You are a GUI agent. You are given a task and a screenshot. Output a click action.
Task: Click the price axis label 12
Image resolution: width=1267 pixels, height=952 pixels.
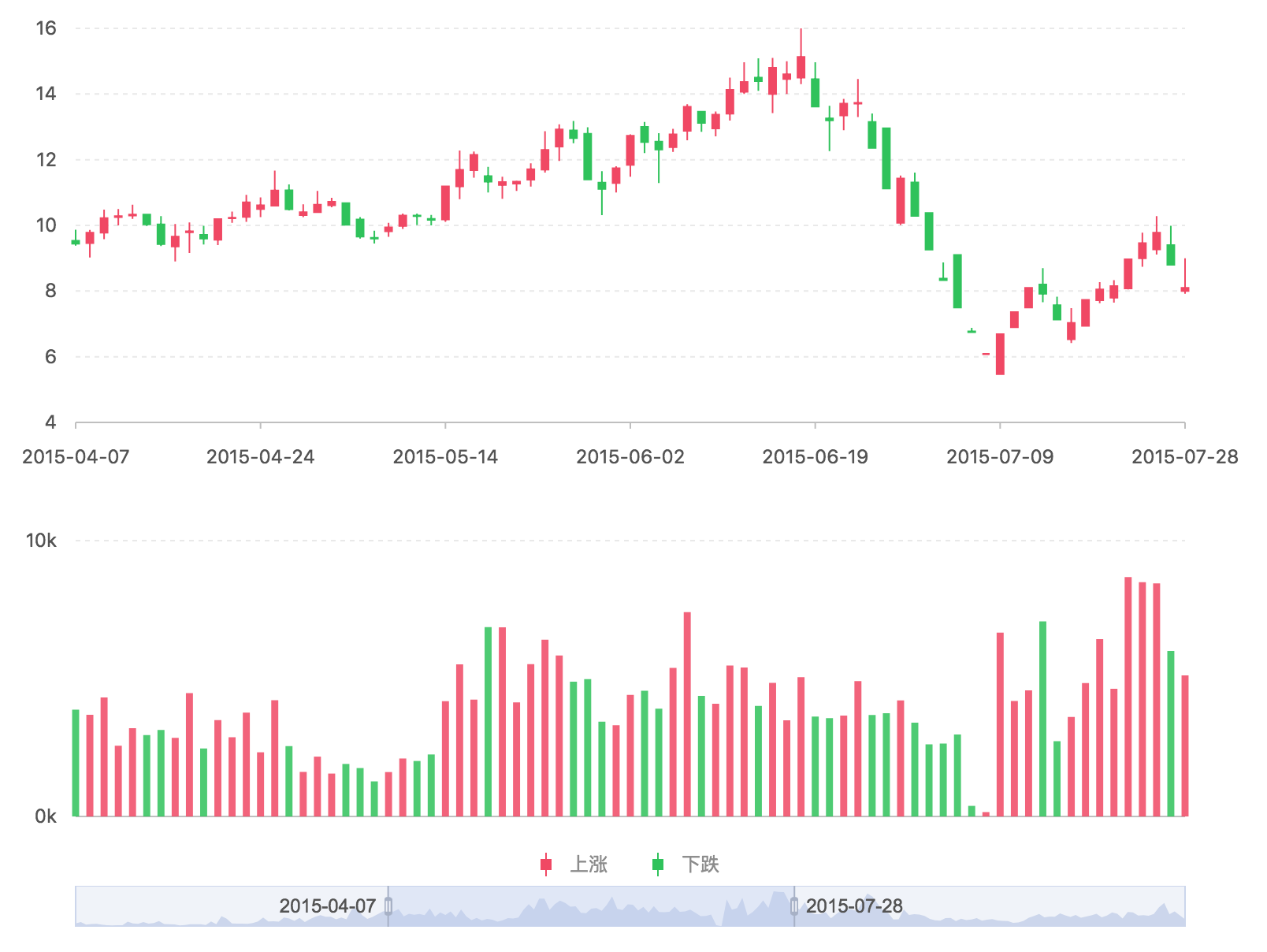tap(46, 160)
